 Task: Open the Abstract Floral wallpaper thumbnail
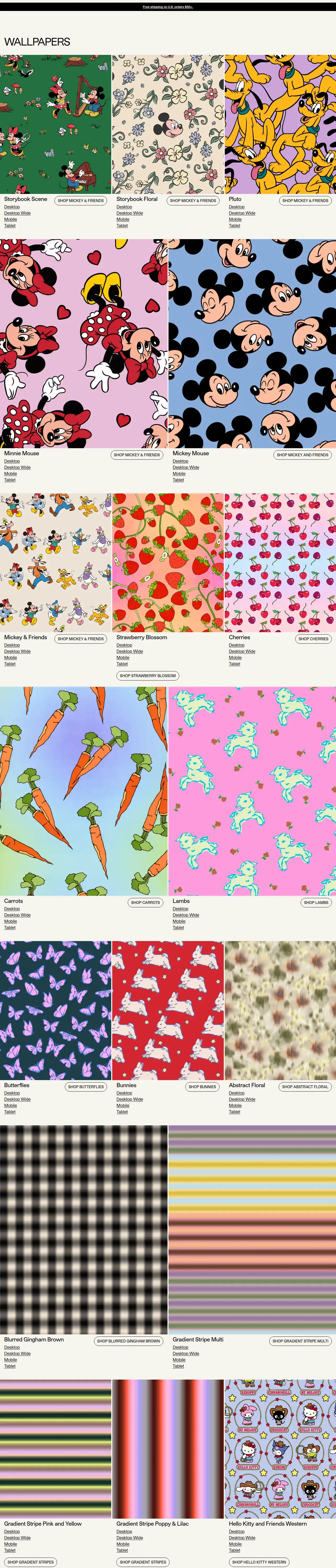[x=281, y=1010]
